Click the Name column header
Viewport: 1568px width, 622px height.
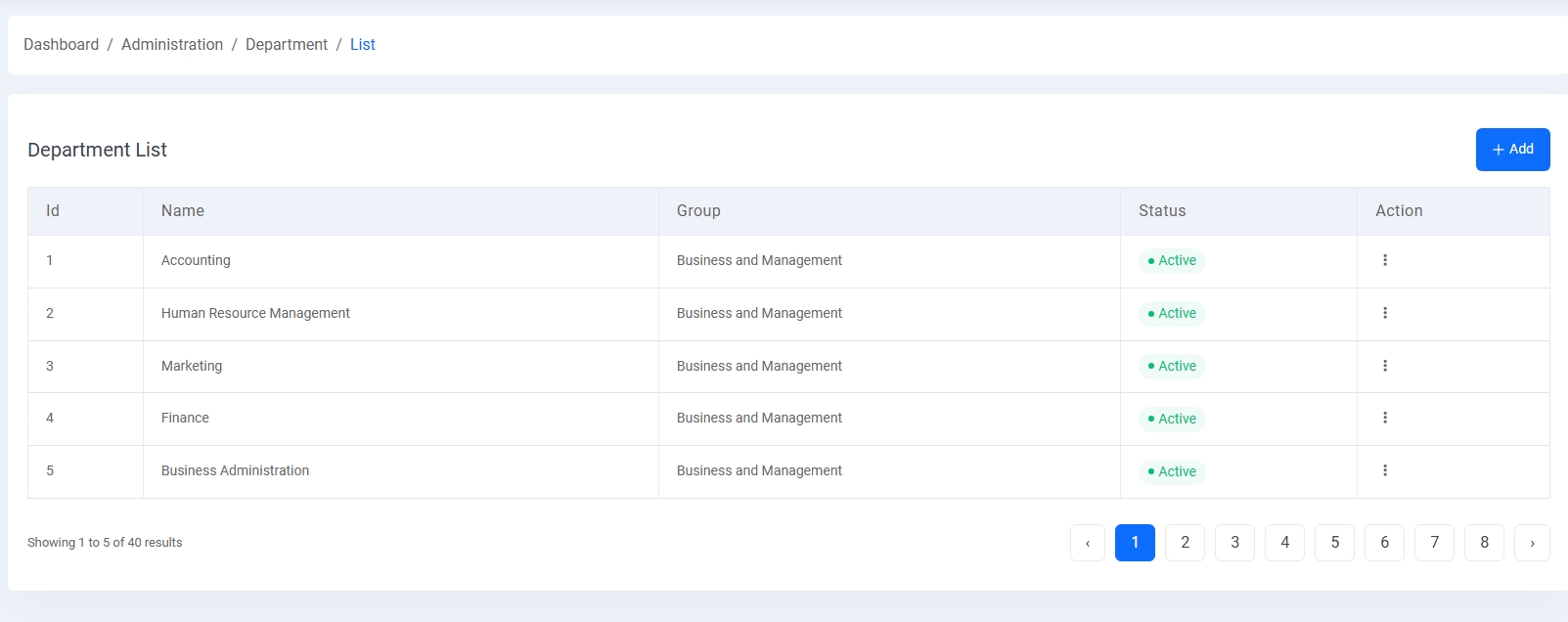pos(183,211)
